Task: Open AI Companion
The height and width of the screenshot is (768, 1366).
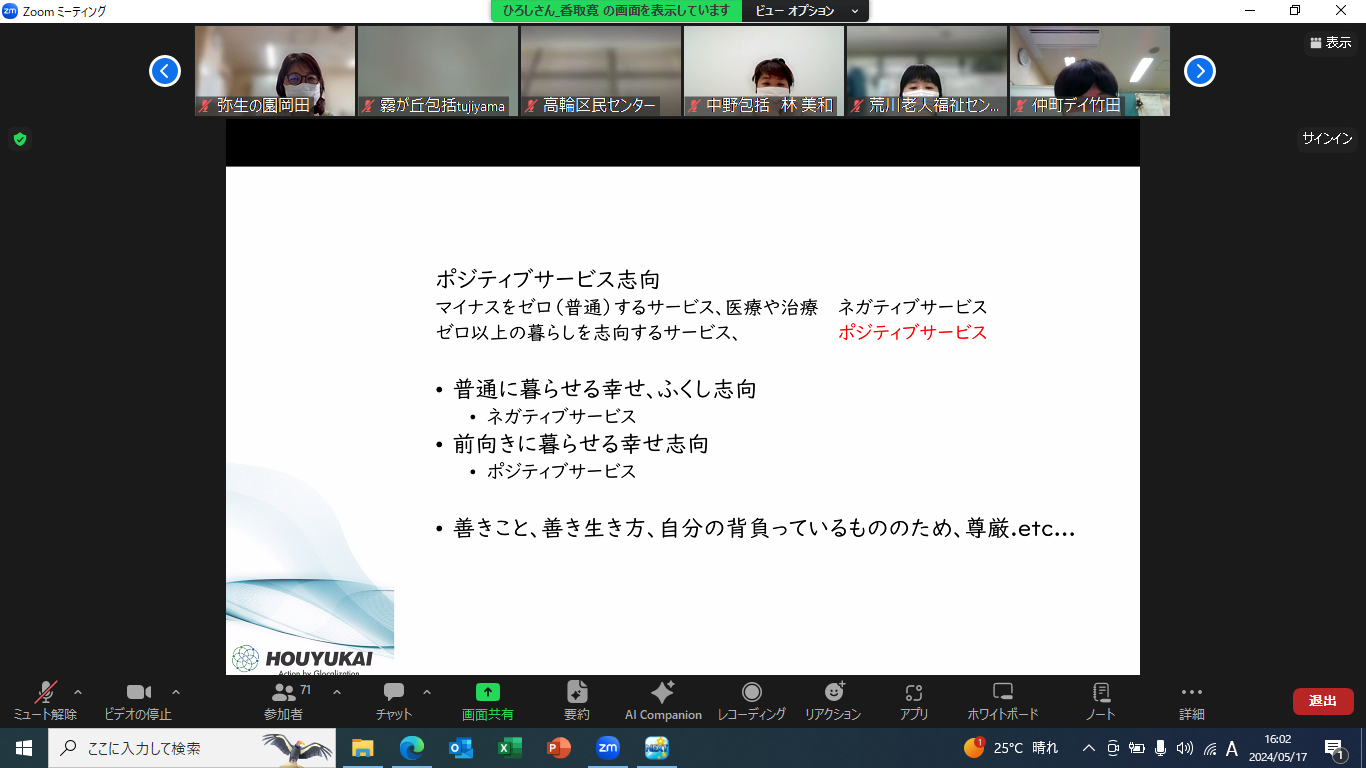Action: coord(663,700)
